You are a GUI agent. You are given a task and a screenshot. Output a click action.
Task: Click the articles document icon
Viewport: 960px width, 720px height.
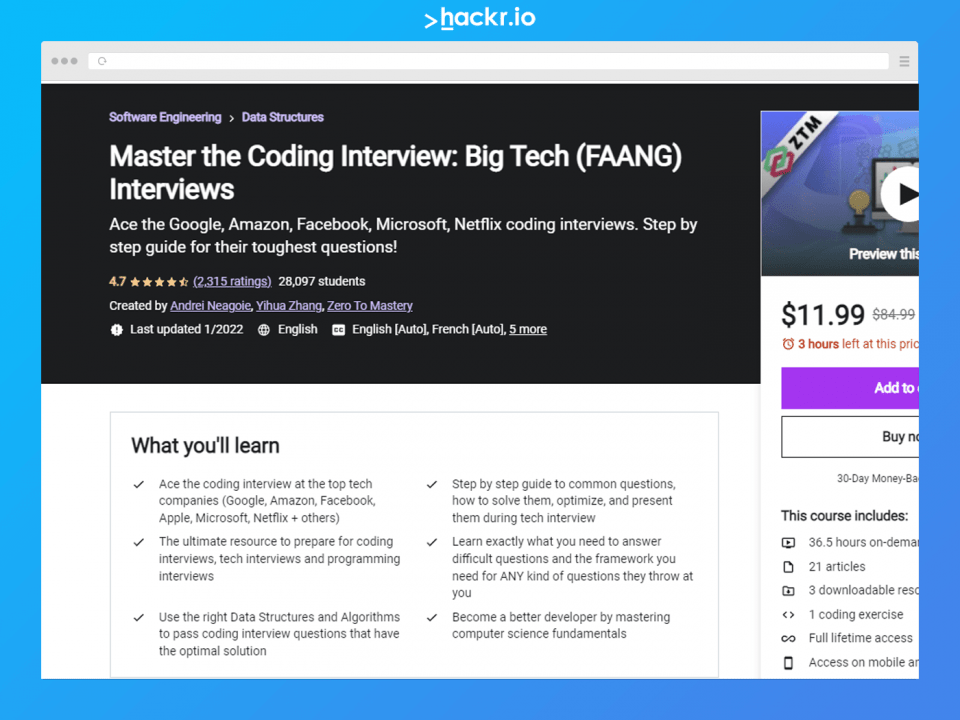[x=789, y=567]
